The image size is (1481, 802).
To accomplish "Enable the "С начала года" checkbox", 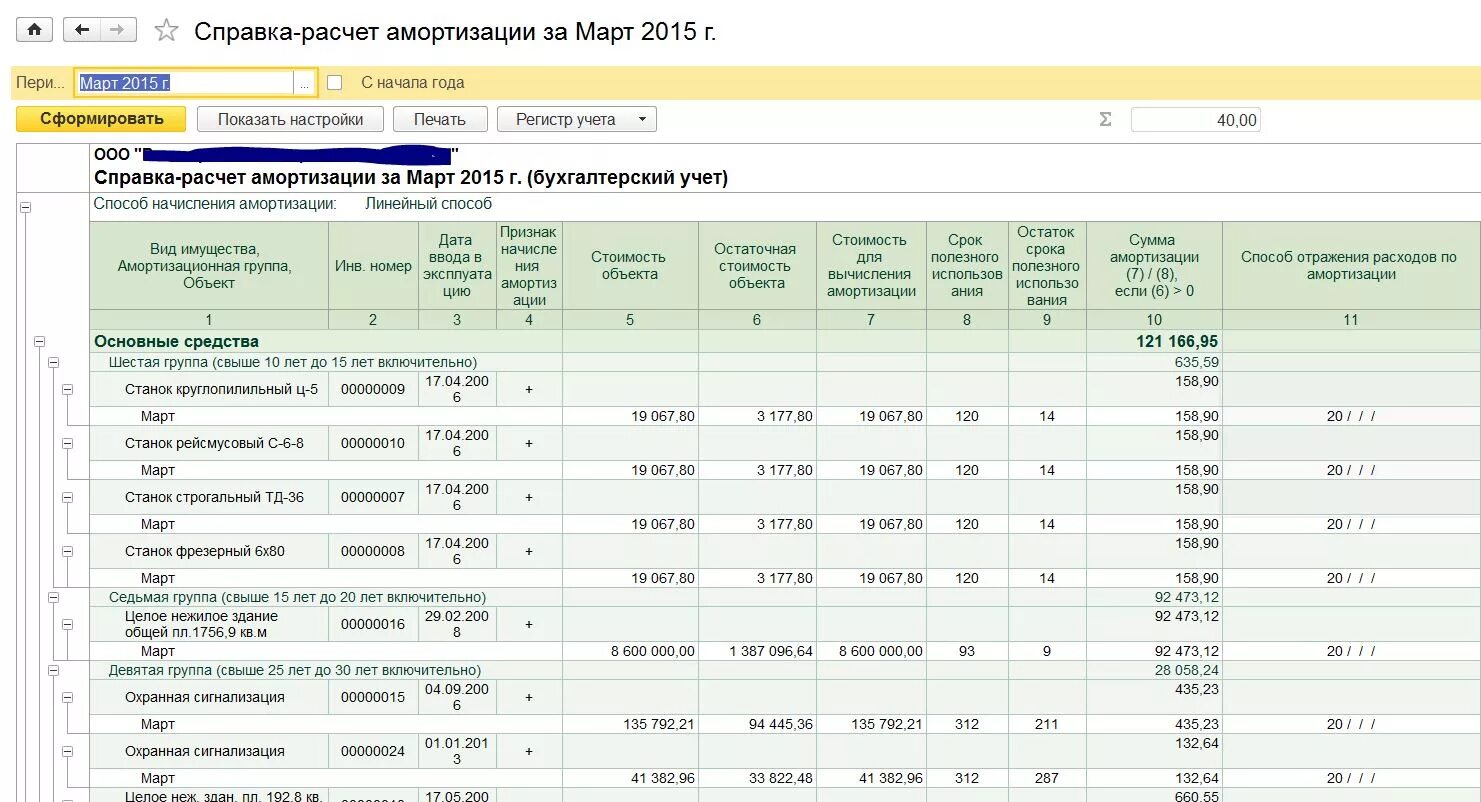I will pos(337,82).
